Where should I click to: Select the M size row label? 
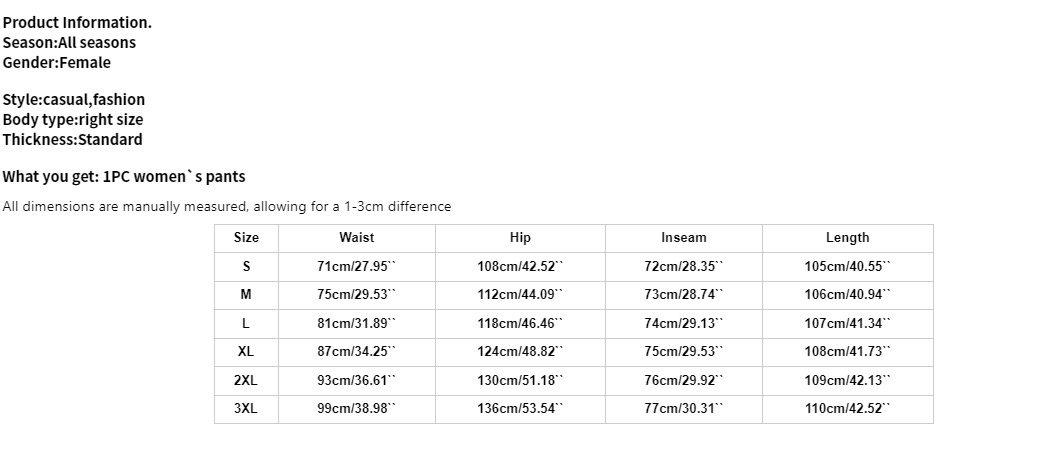pos(246,295)
